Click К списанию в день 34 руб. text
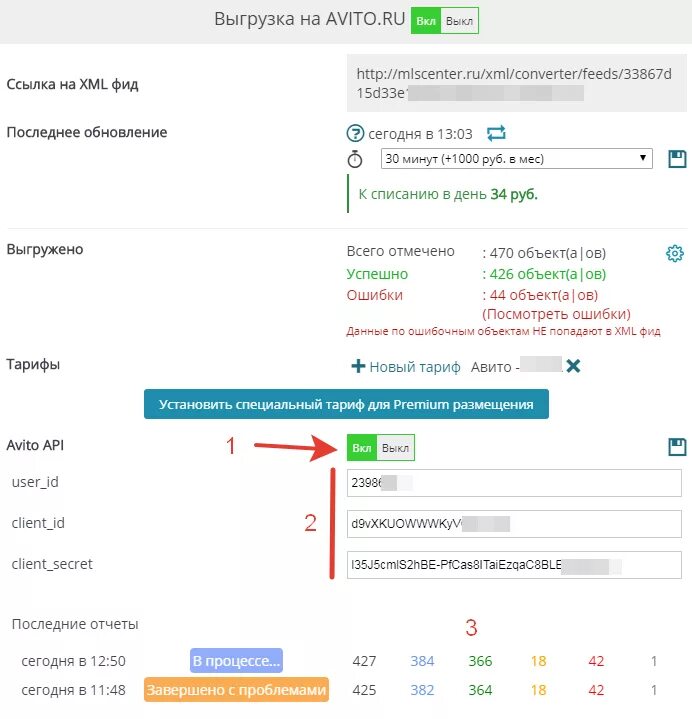This screenshot has height=719, width=692. (x=448, y=194)
